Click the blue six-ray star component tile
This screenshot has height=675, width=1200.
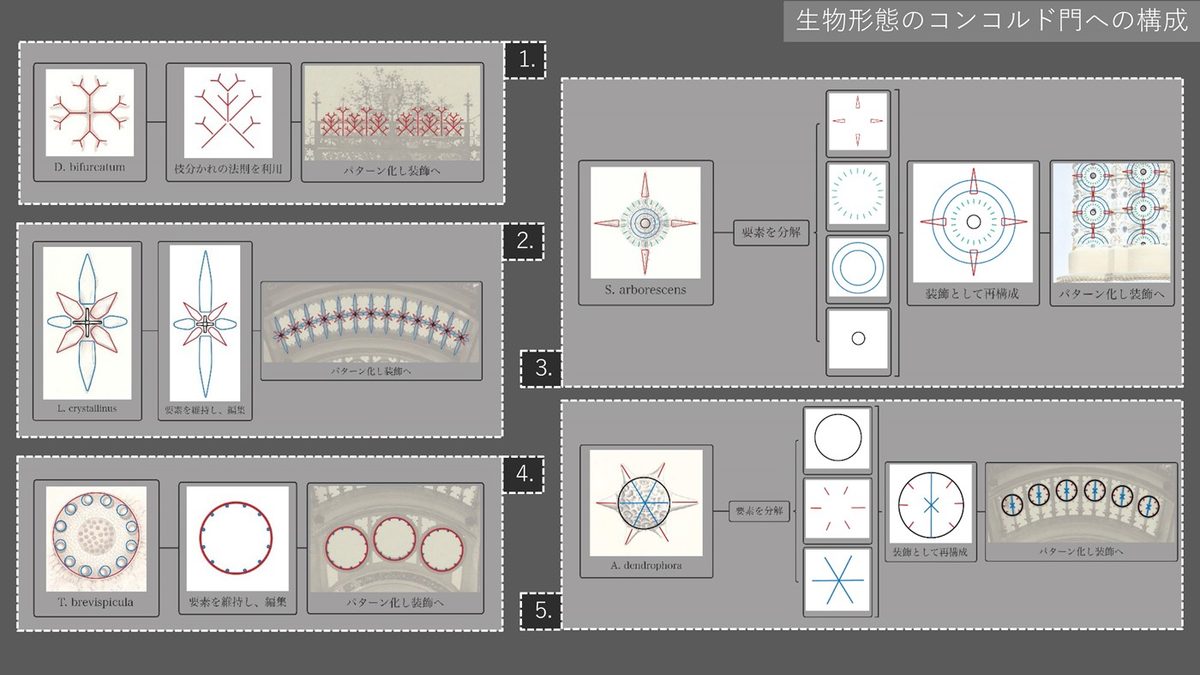point(838,581)
